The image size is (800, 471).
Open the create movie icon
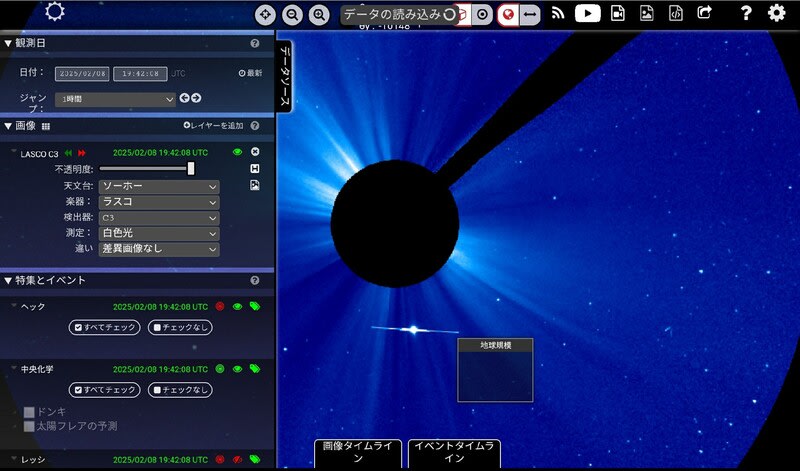coord(618,13)
